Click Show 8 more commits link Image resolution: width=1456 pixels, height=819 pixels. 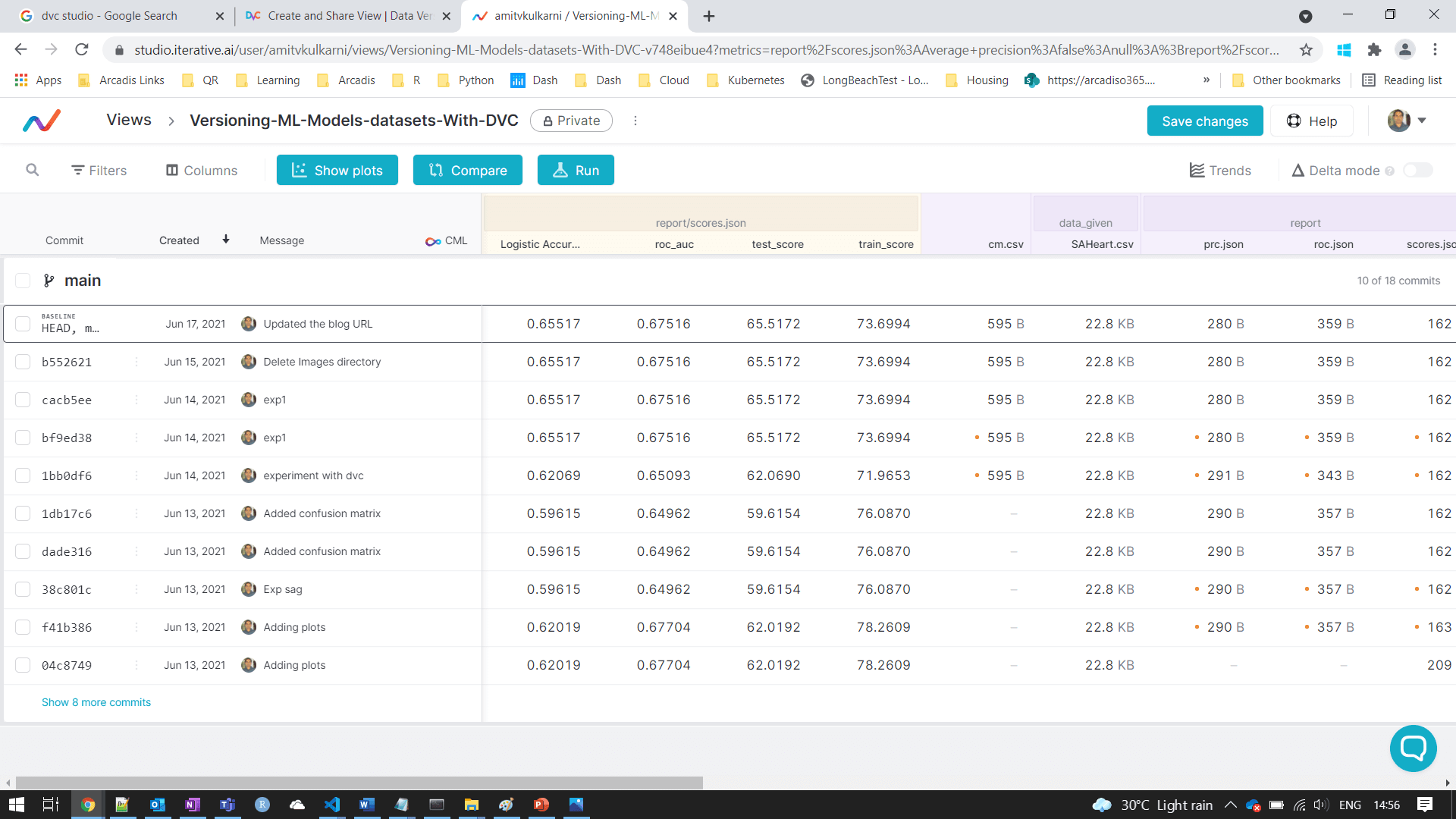click(96, 702)
